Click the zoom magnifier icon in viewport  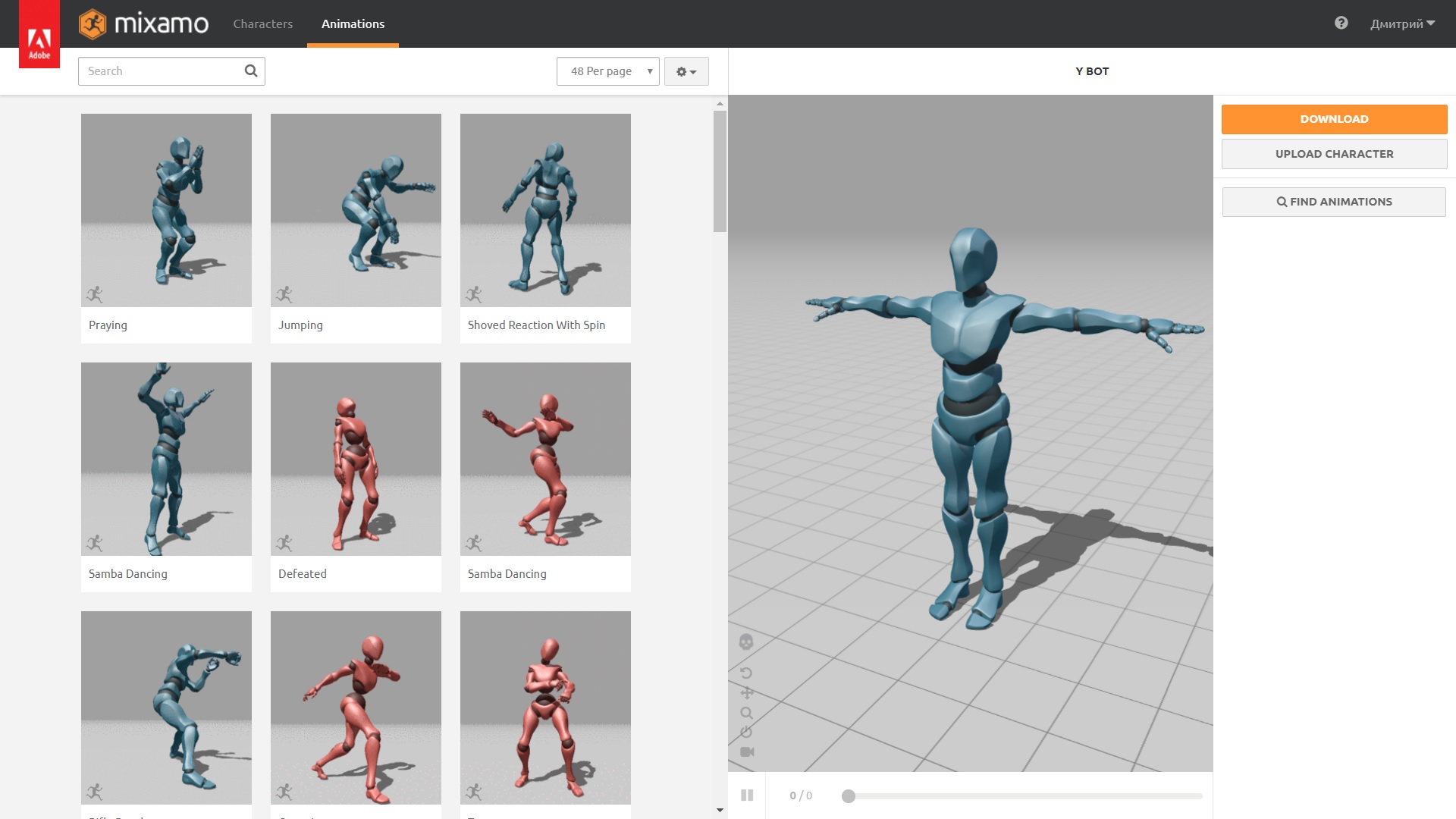(x=746, y=713)
